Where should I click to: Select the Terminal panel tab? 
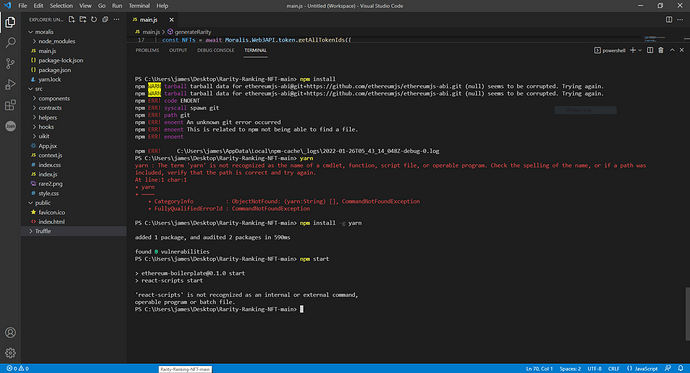(x=255, y=50)
